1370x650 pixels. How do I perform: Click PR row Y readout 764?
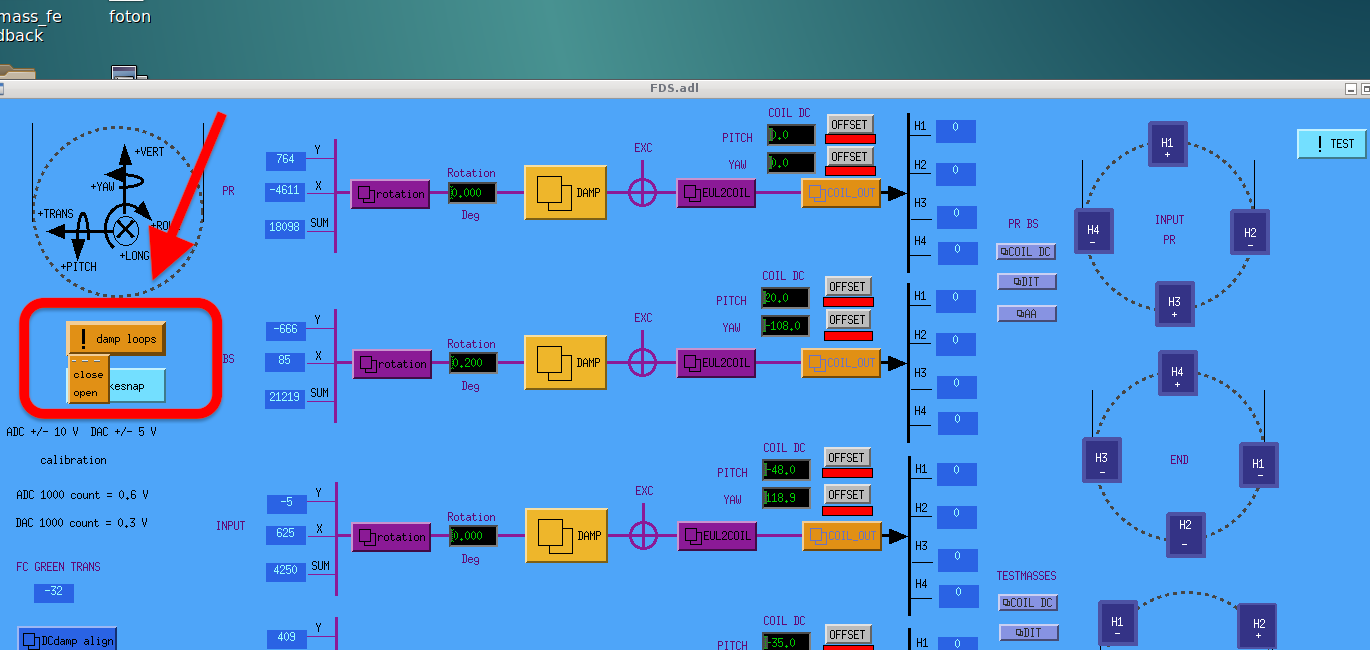(x=286, y=160)
